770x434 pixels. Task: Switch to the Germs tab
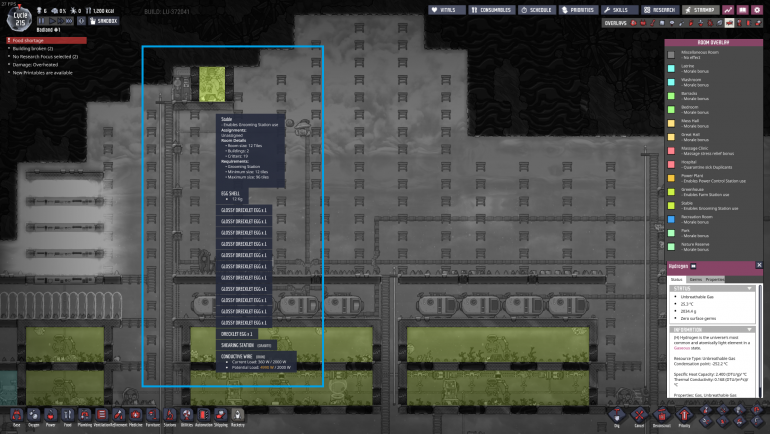696,279
